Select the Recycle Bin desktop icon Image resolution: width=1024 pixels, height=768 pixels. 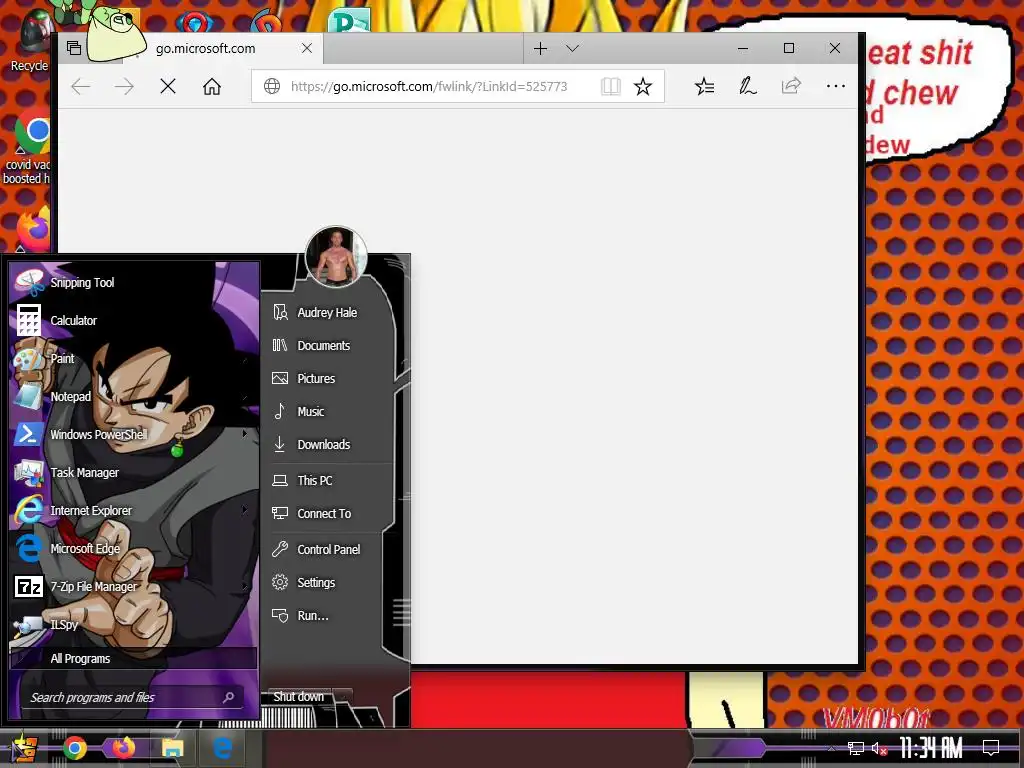[29, 39]
